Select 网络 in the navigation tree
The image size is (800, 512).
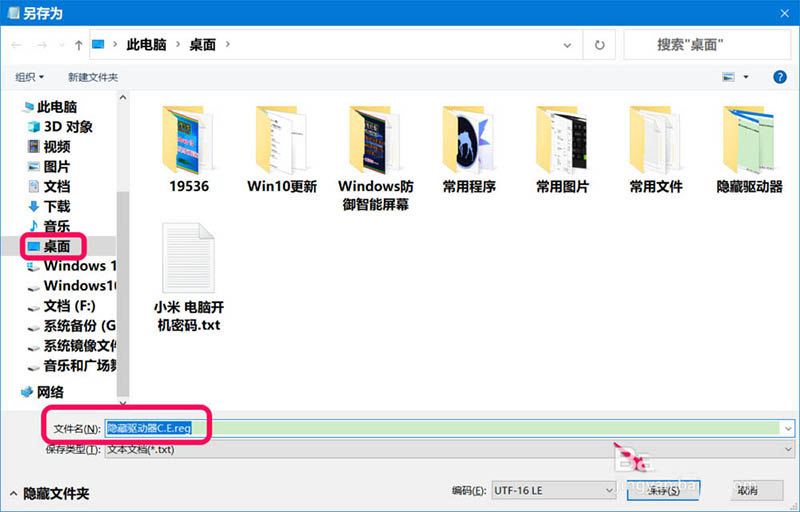[43, 392]
